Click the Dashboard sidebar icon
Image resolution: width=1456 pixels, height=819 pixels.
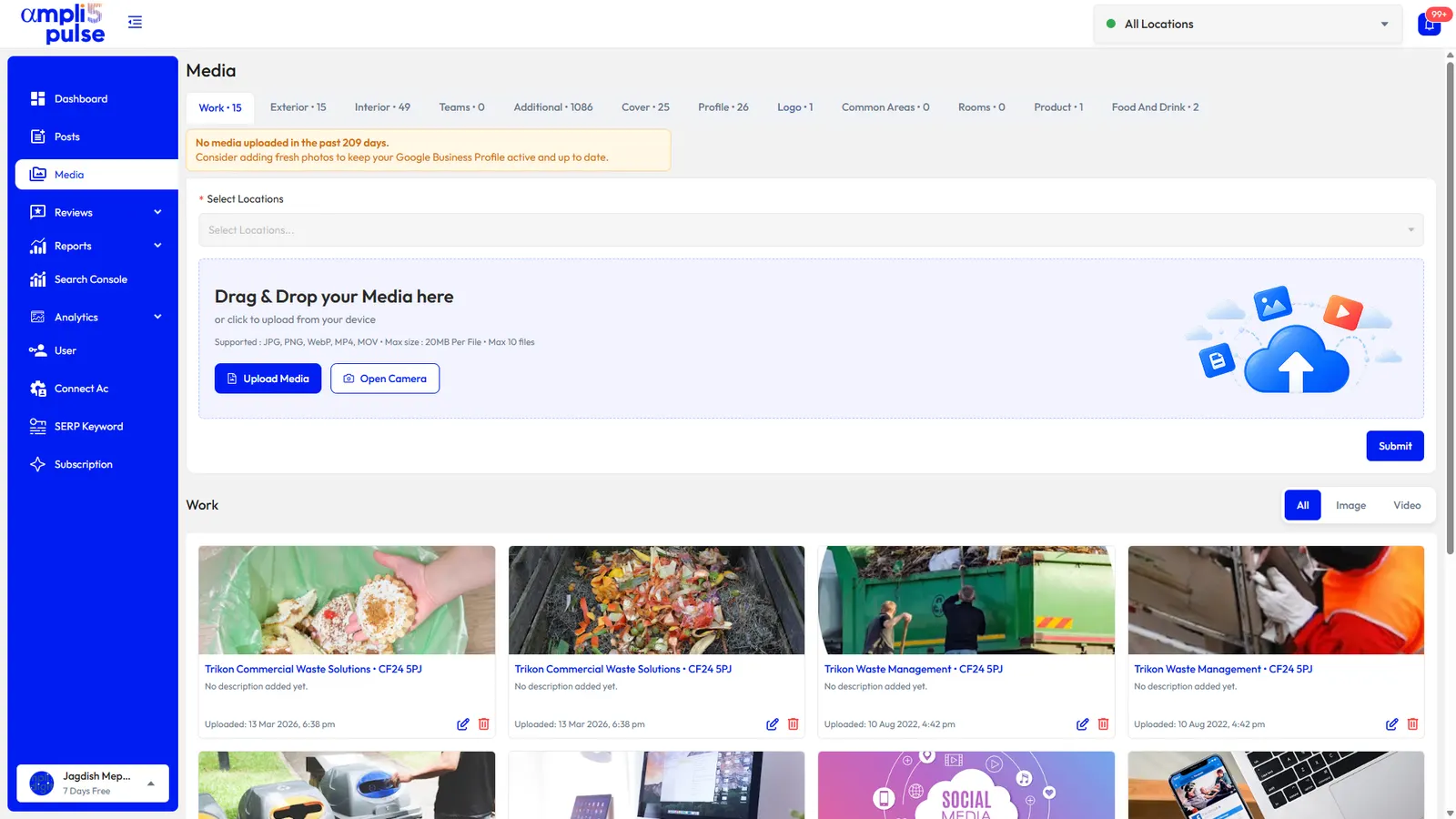37,98
